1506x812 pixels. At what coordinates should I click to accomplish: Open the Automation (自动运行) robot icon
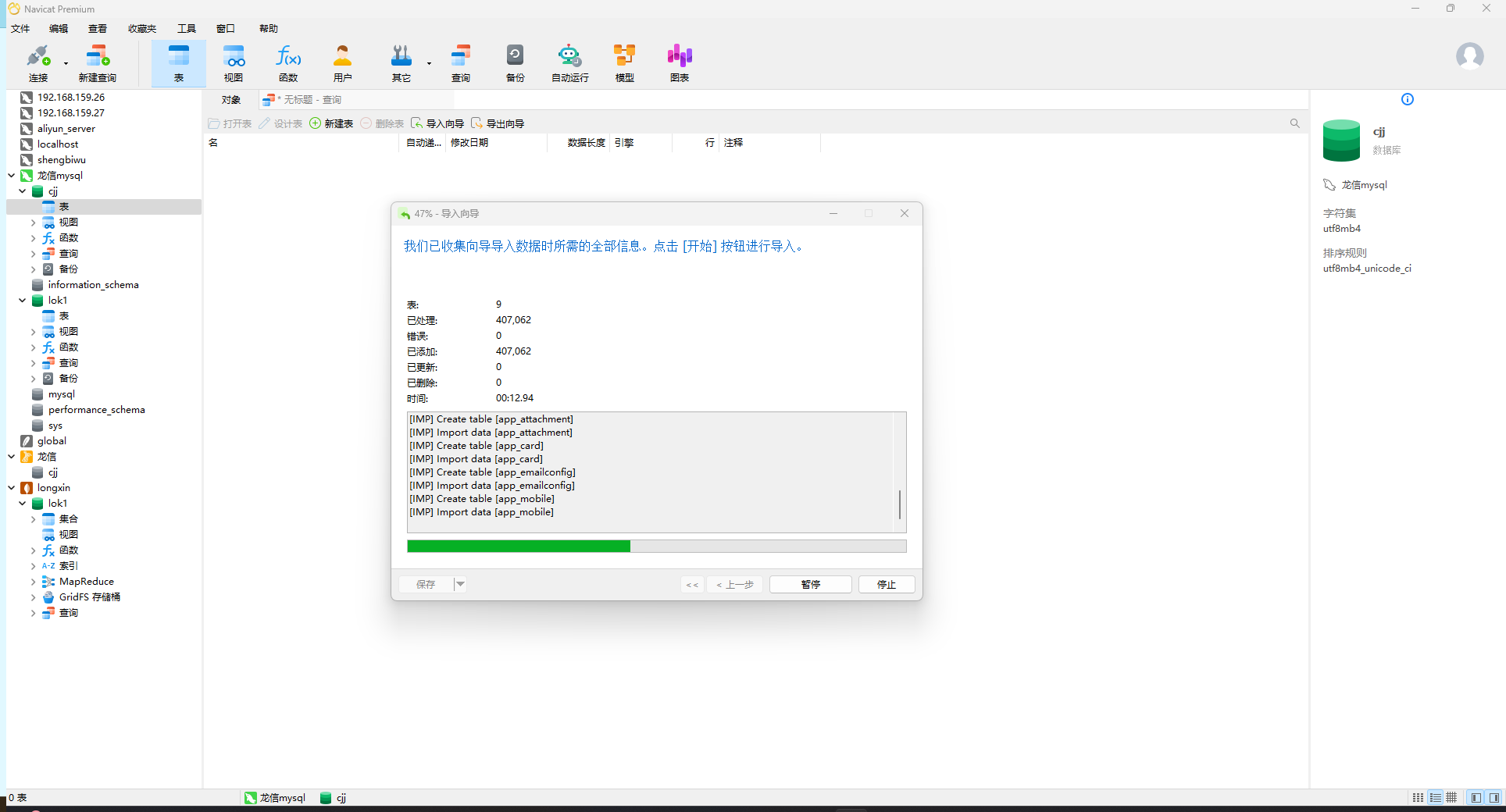570,63
